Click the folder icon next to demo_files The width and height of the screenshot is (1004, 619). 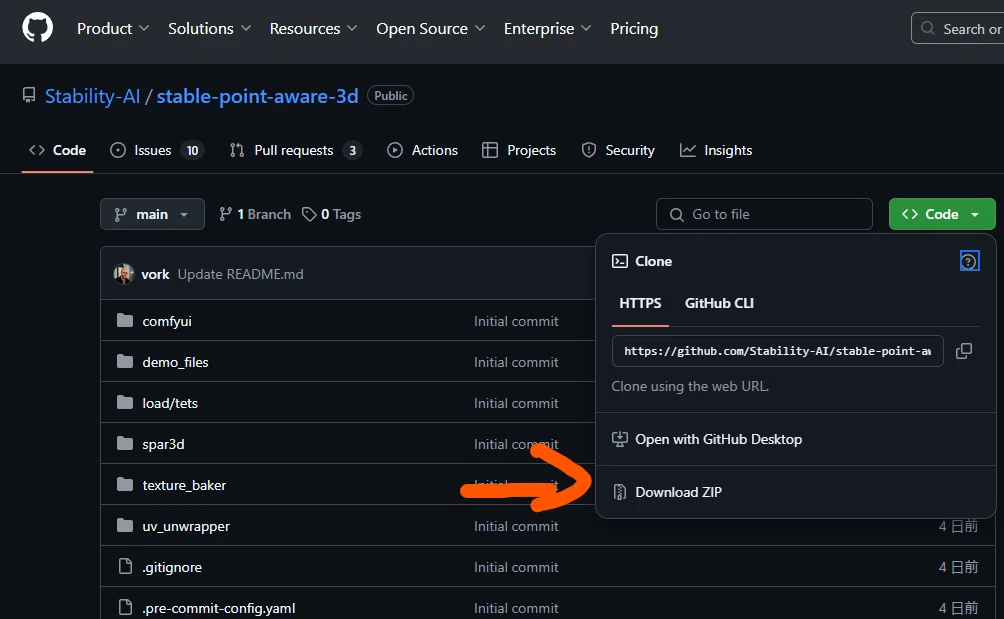click(125, 361)
